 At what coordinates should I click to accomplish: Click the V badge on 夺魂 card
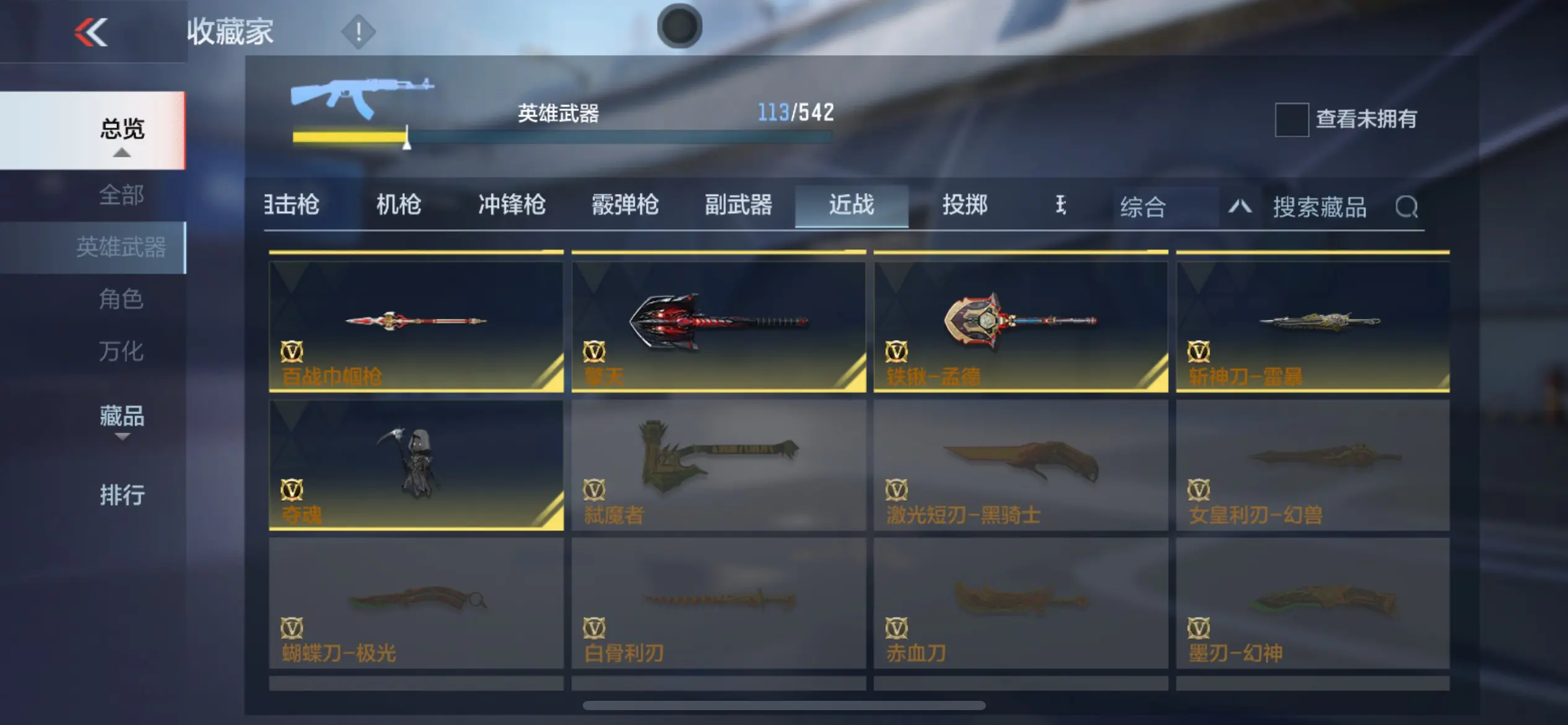point(292,490)
